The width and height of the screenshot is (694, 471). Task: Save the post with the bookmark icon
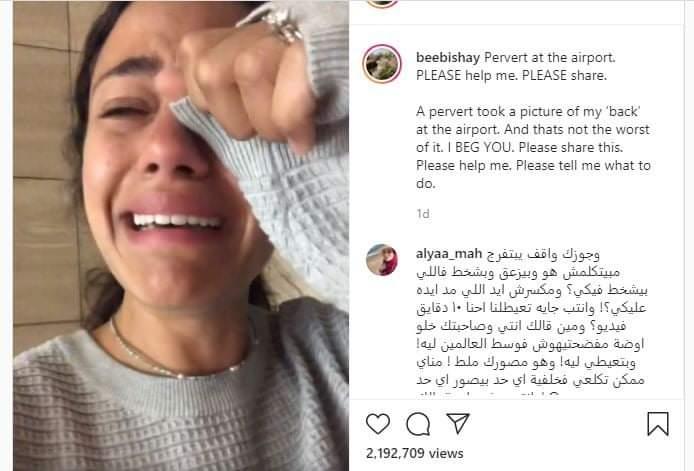[x=658, y=424]
